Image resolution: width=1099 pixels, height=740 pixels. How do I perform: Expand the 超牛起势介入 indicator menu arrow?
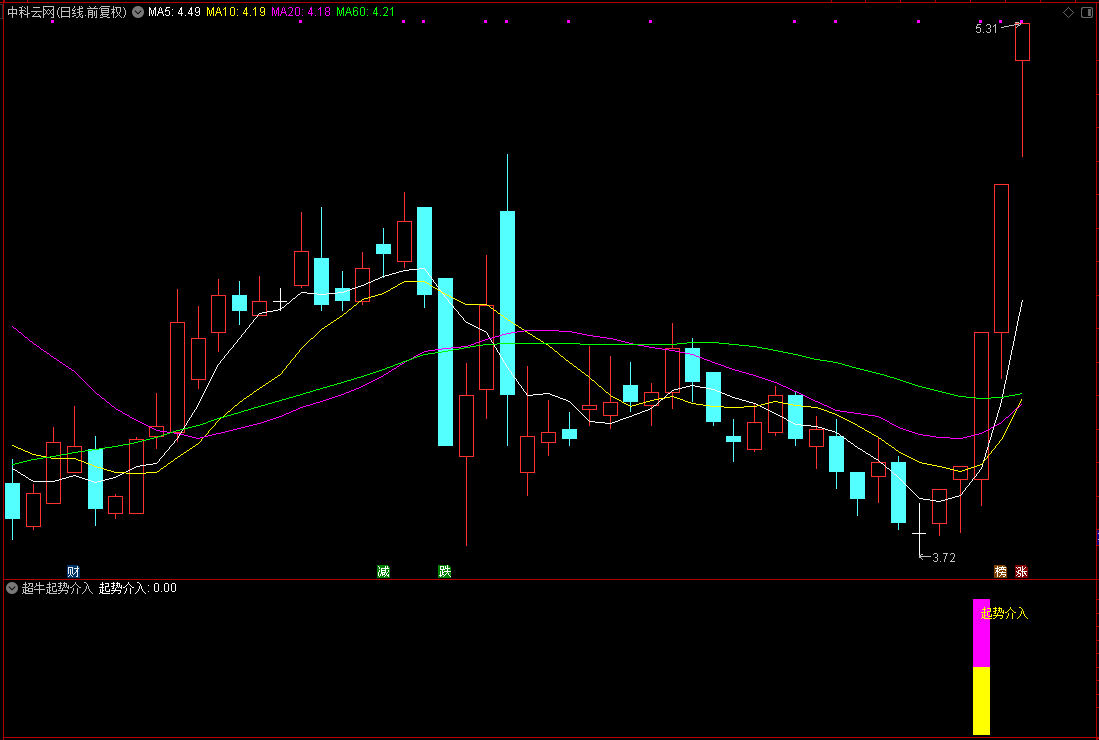12,588
